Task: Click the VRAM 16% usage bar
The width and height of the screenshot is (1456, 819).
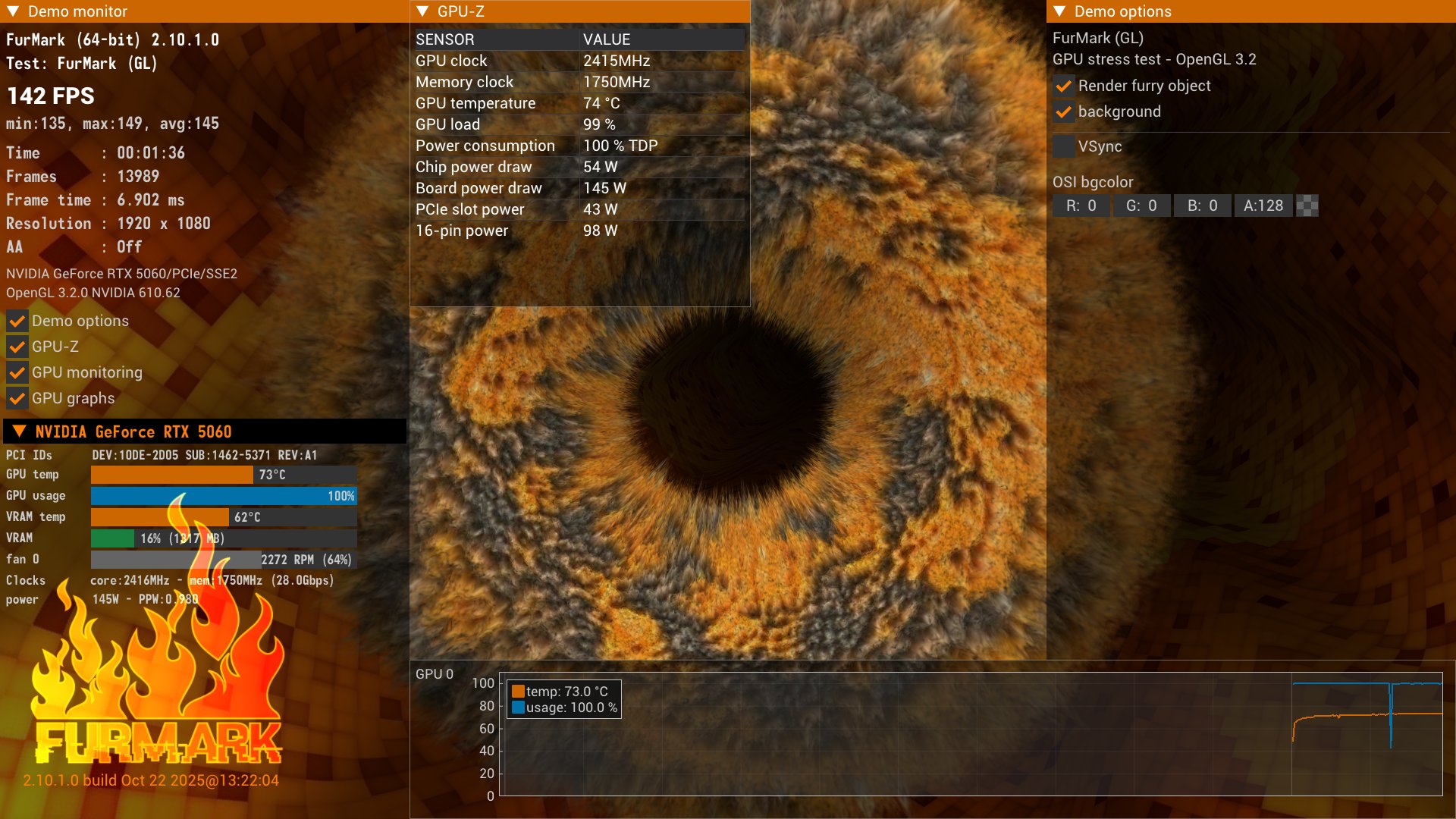Action: pos(224,538)
